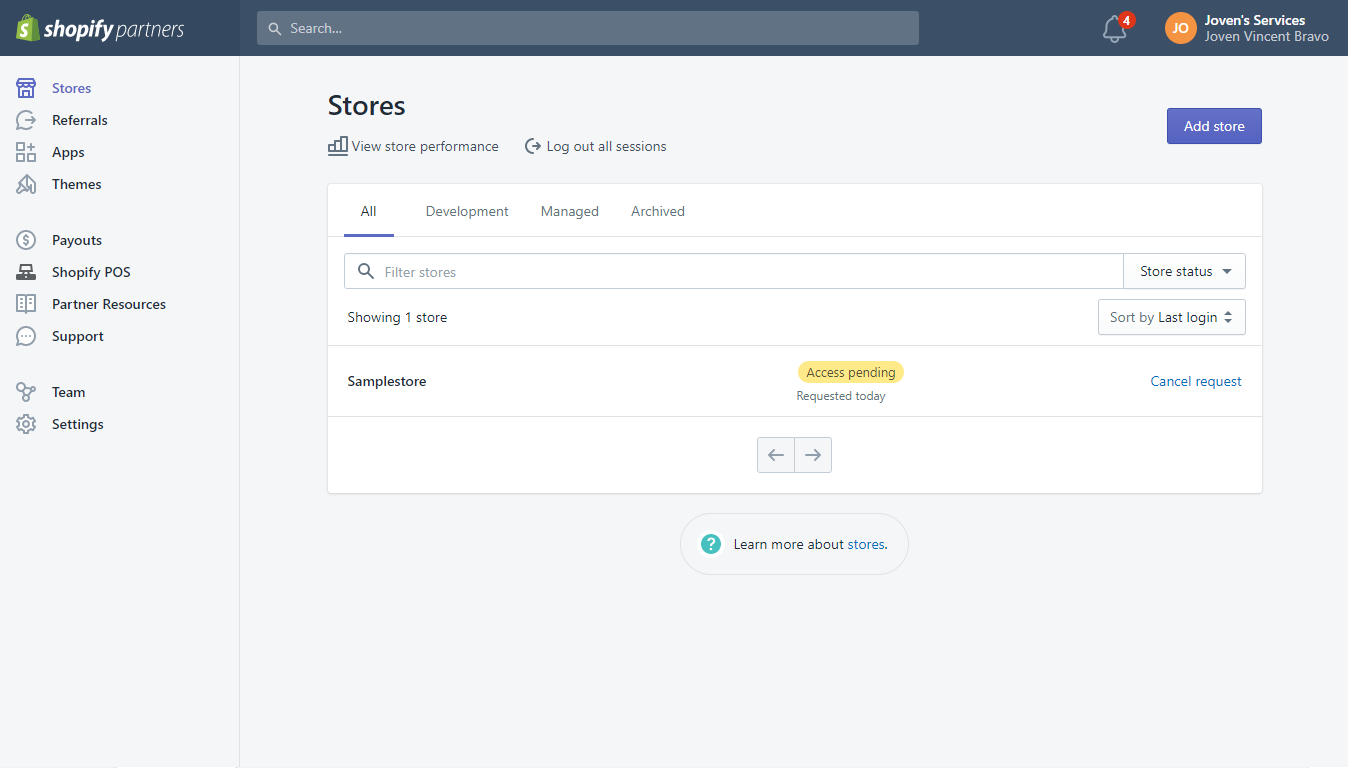The image size is (1348, 768).
Task: Click the Stores storefront icon in sidebar
Action: (x=26, y=88)
